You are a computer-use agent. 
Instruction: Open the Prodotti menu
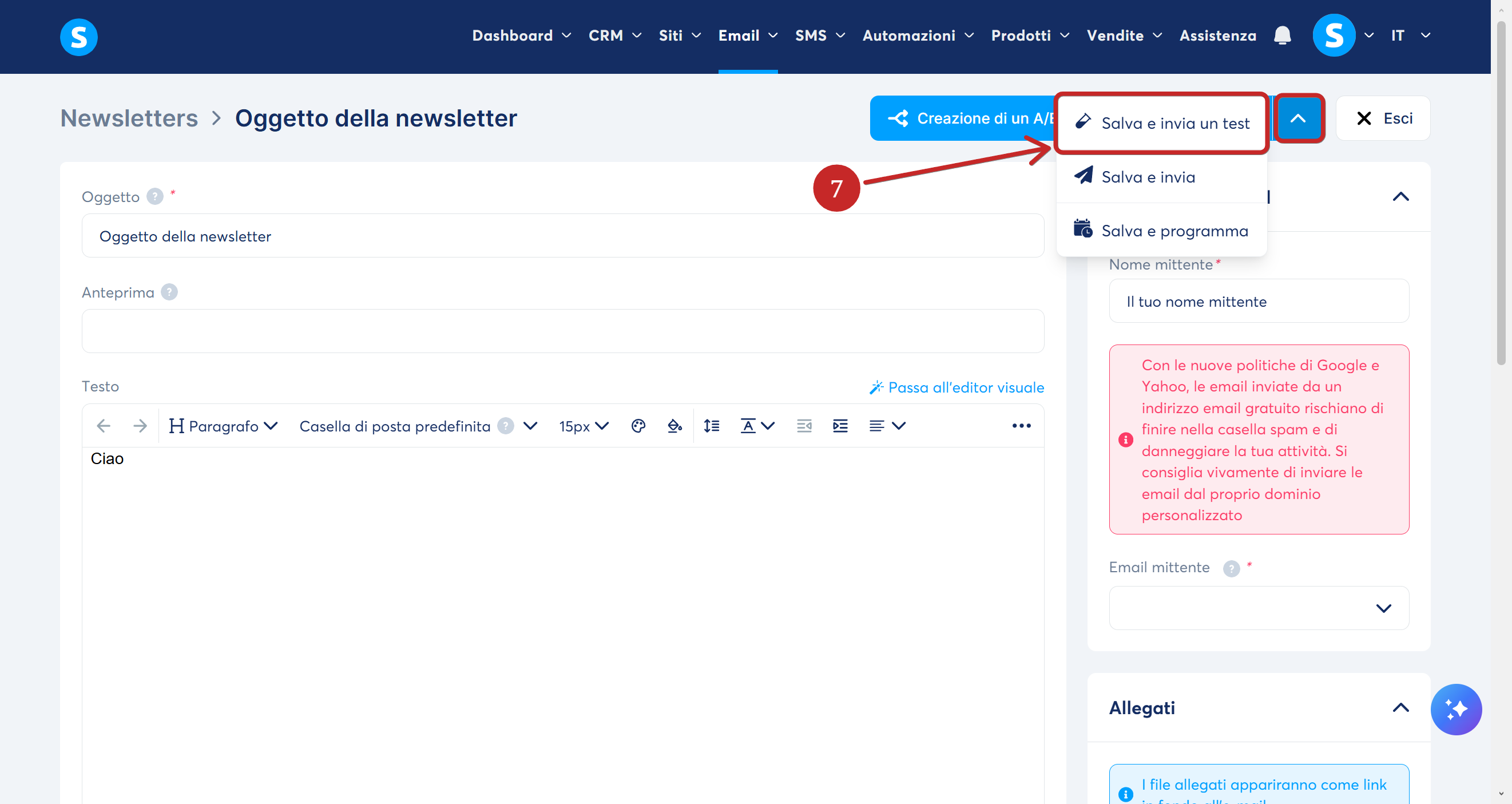(x=1030, y=36)
